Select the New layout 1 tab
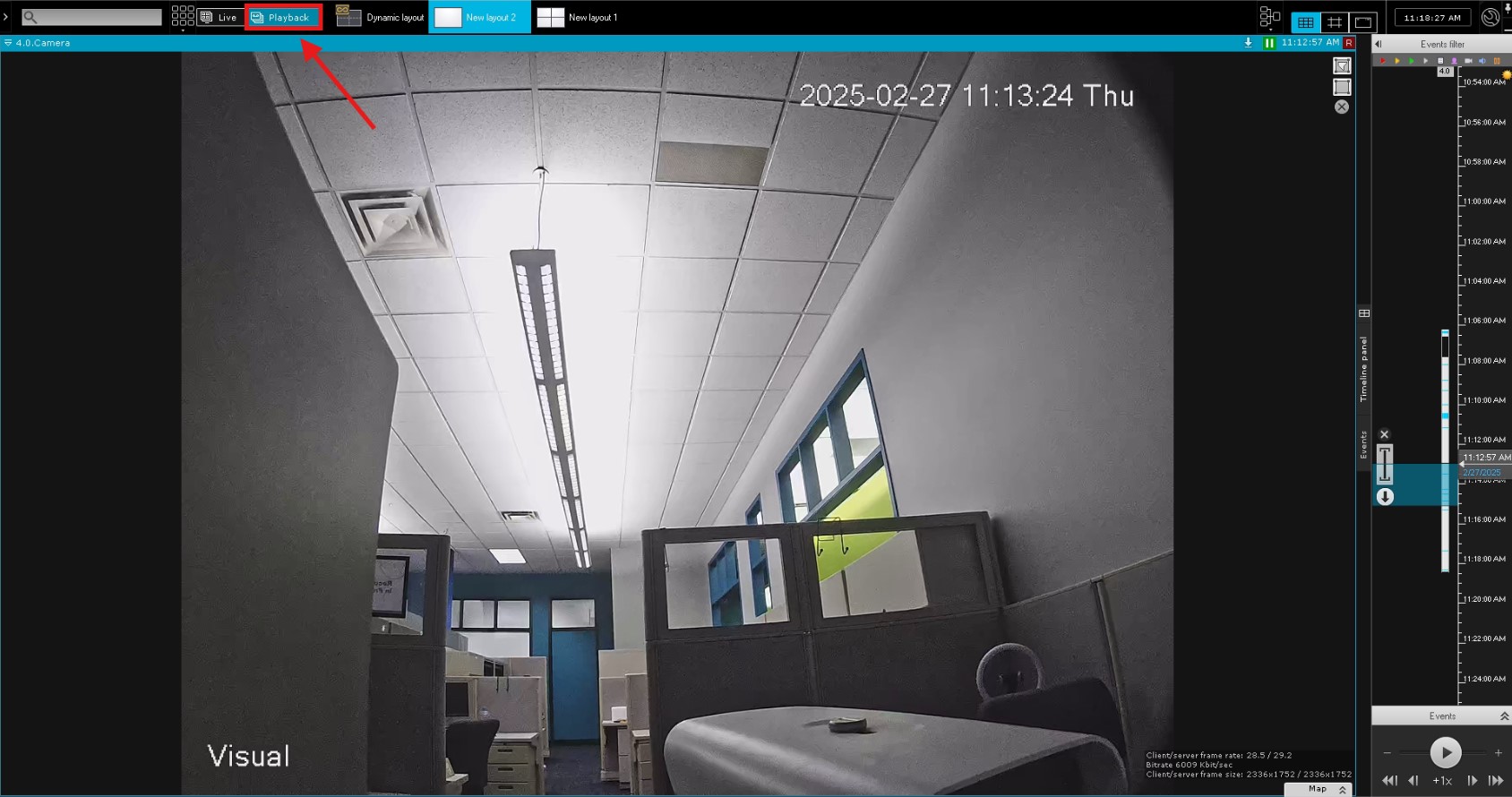 [578, 17]
